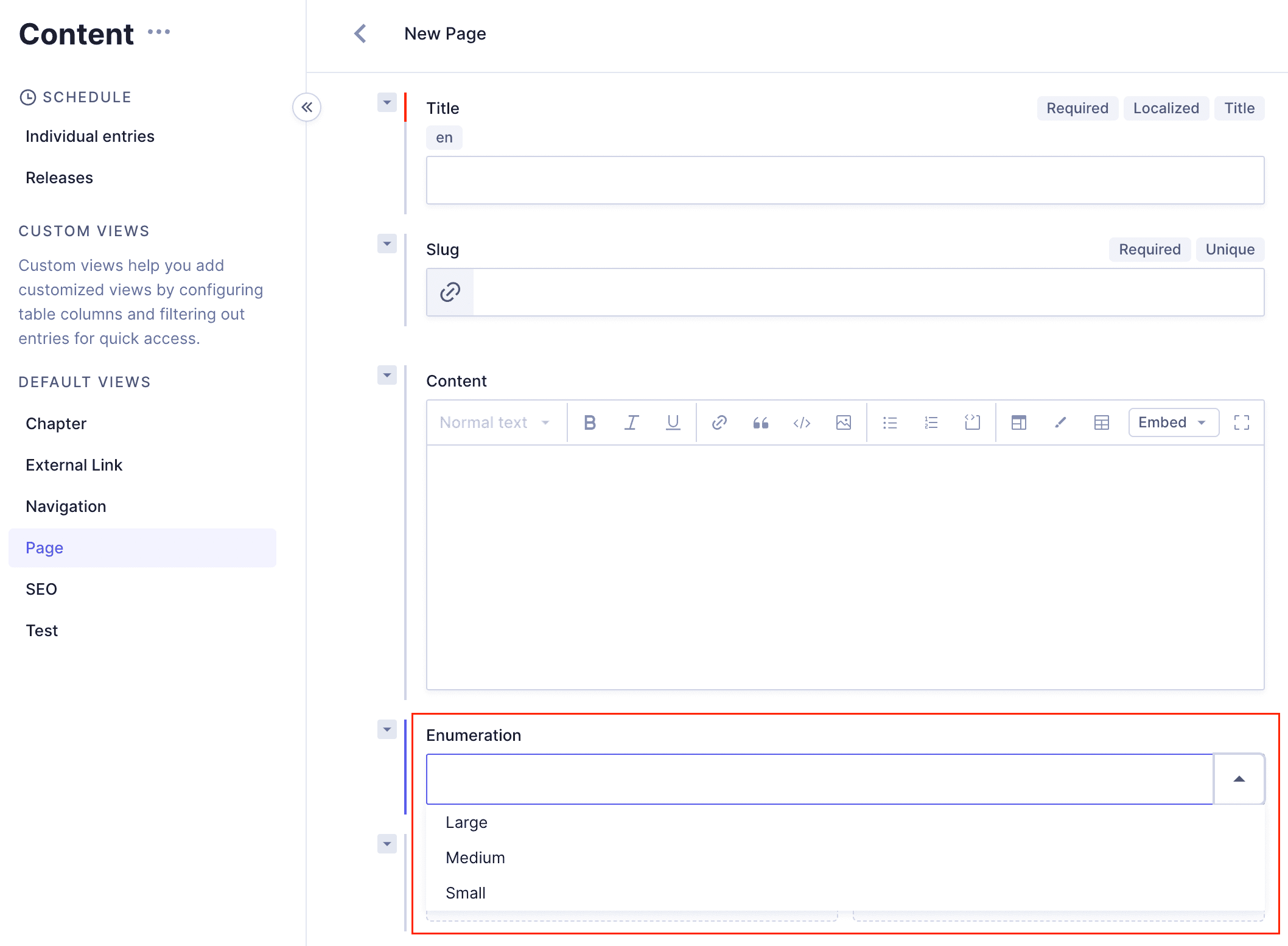Toggle bold formatting in the Content editor
The height and width of the screenshot is (946, 1288).
pyautogui.click(x=589, y=422)
